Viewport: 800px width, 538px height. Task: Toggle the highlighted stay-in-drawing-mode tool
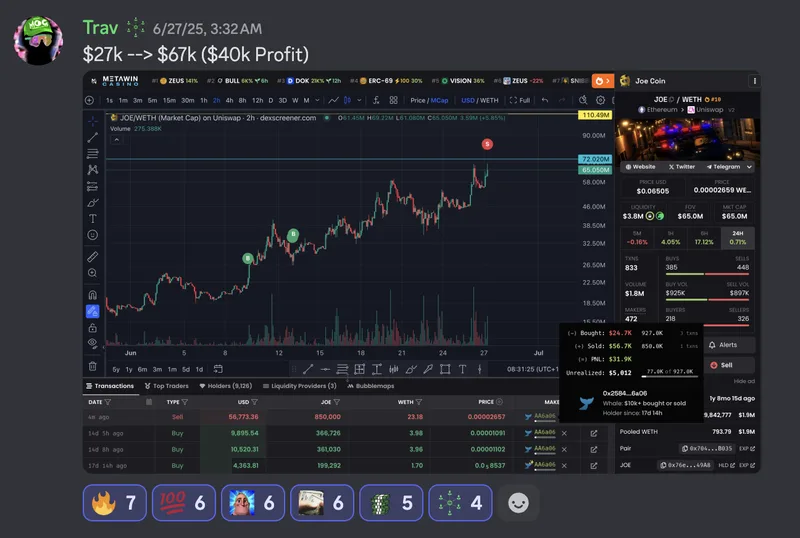click(x=92, y=311)
